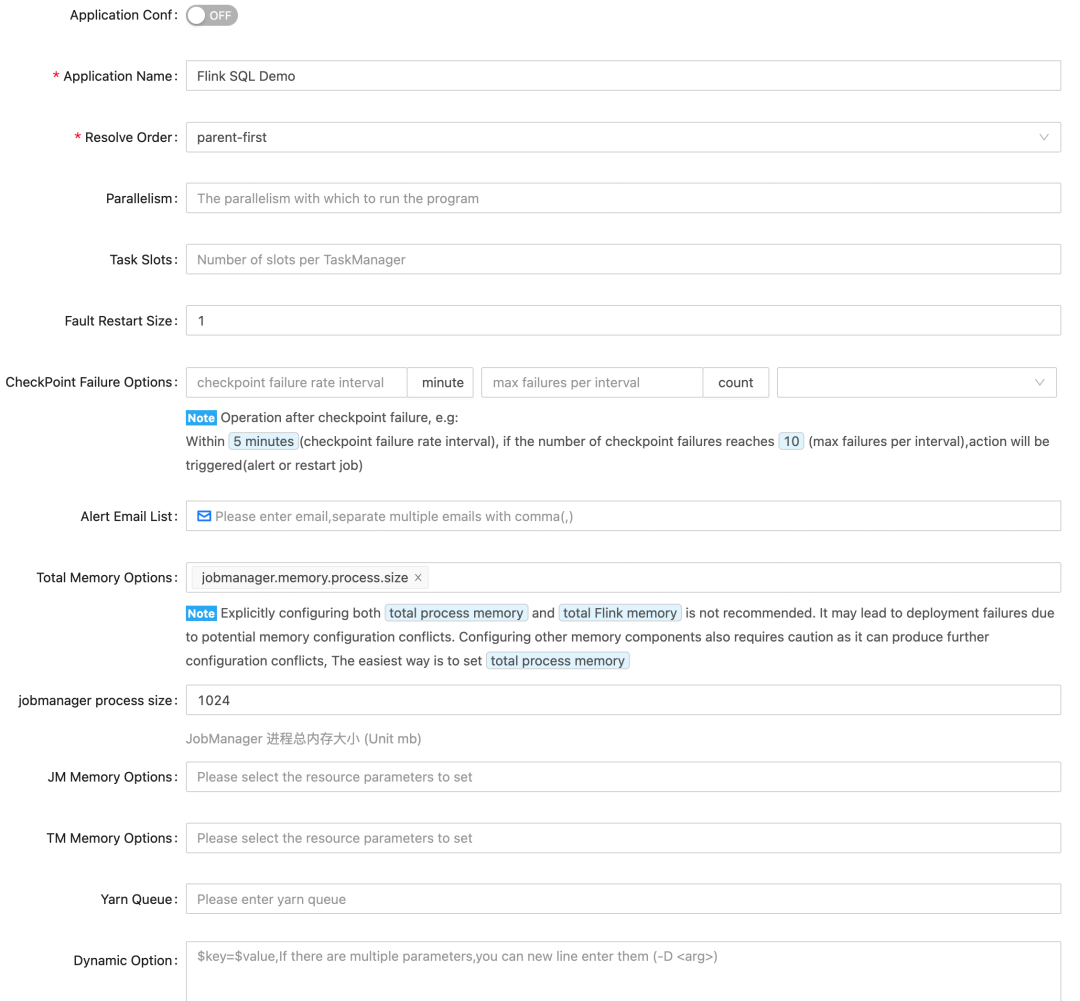1080x1001 pixels.
Task: Click the Dynamic Option text area
Action: [622, 970]
